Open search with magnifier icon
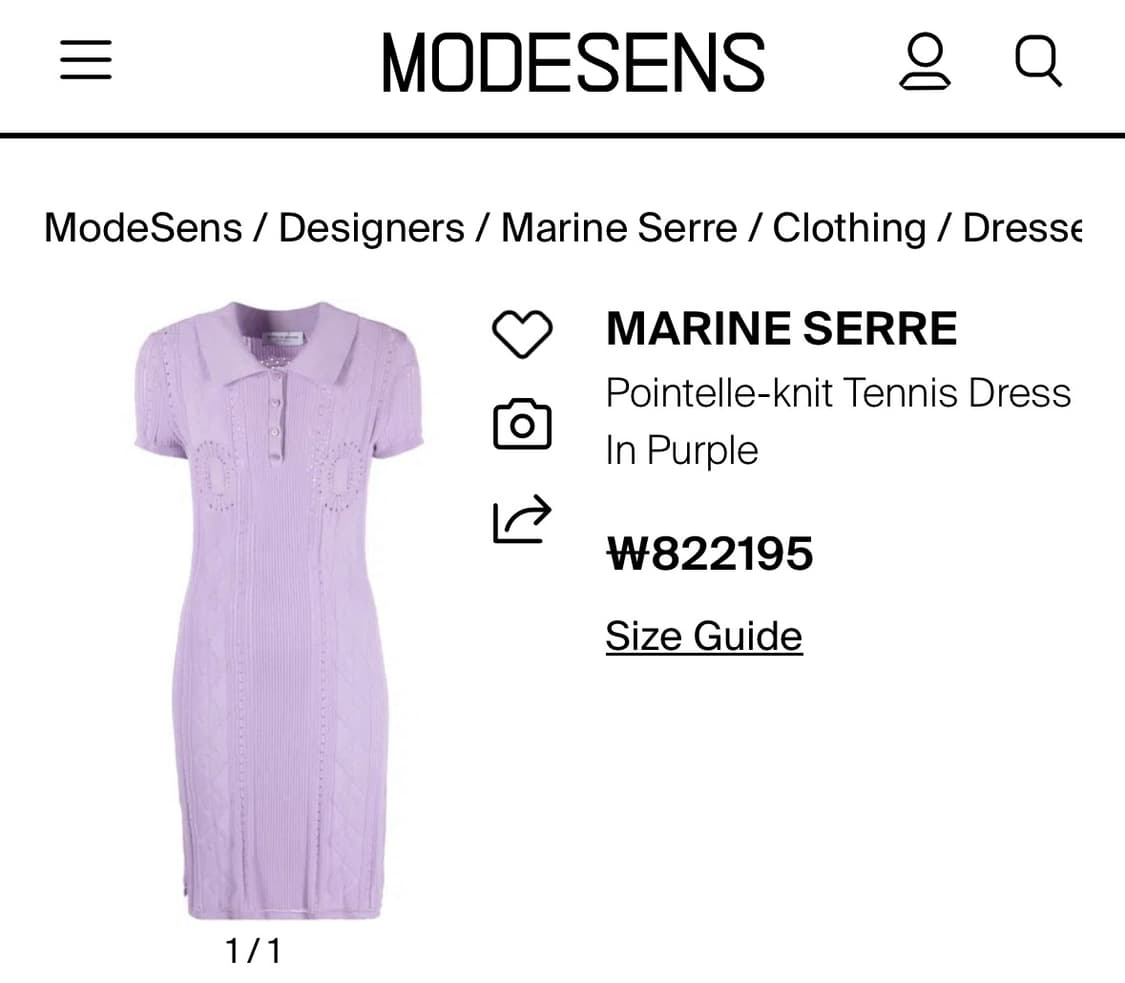 click(1038, 61)
